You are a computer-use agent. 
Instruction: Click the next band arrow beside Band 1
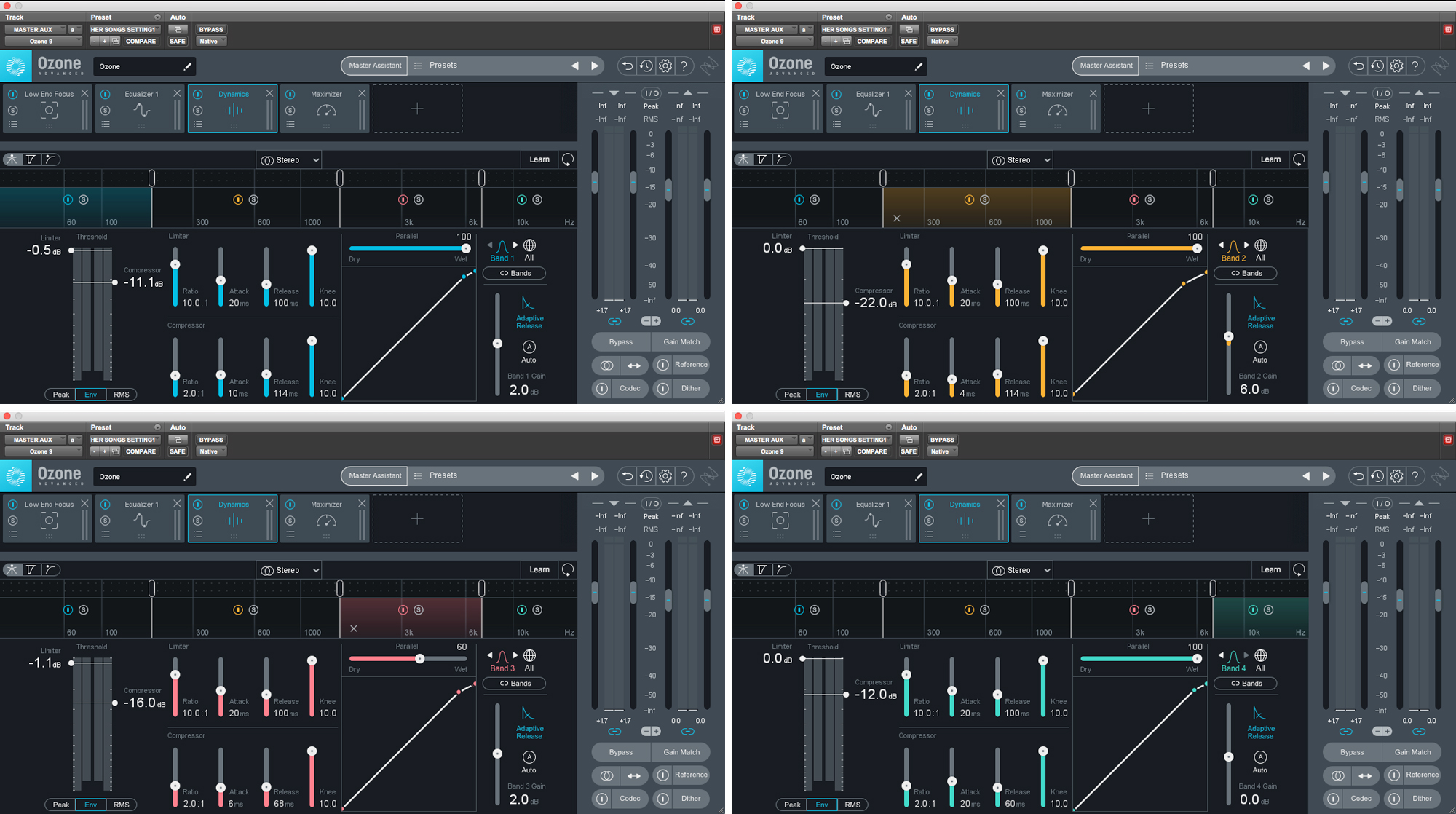pyautogui.click(x=515, y=245)
